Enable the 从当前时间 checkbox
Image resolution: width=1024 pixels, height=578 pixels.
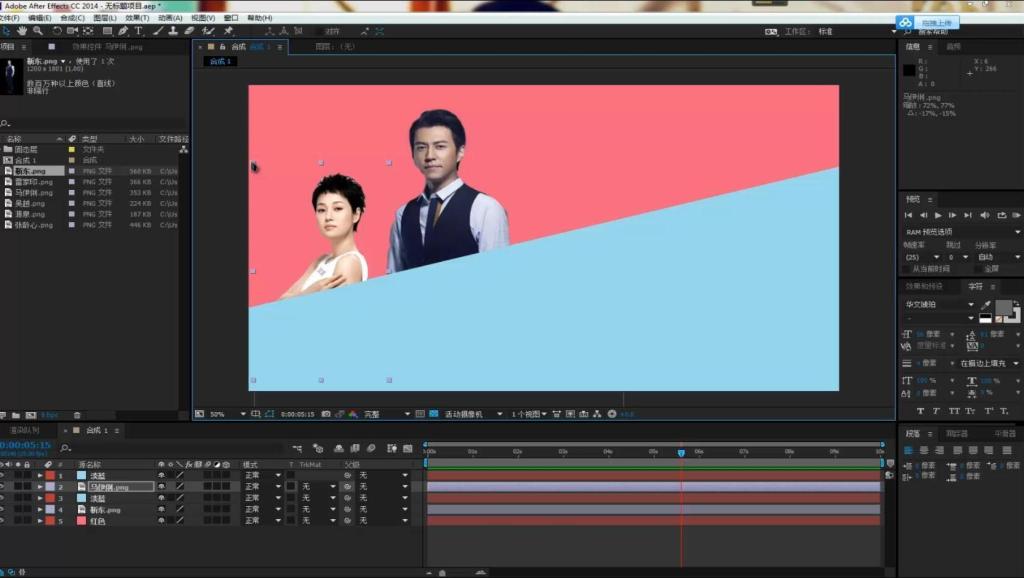tap(906, 269)
